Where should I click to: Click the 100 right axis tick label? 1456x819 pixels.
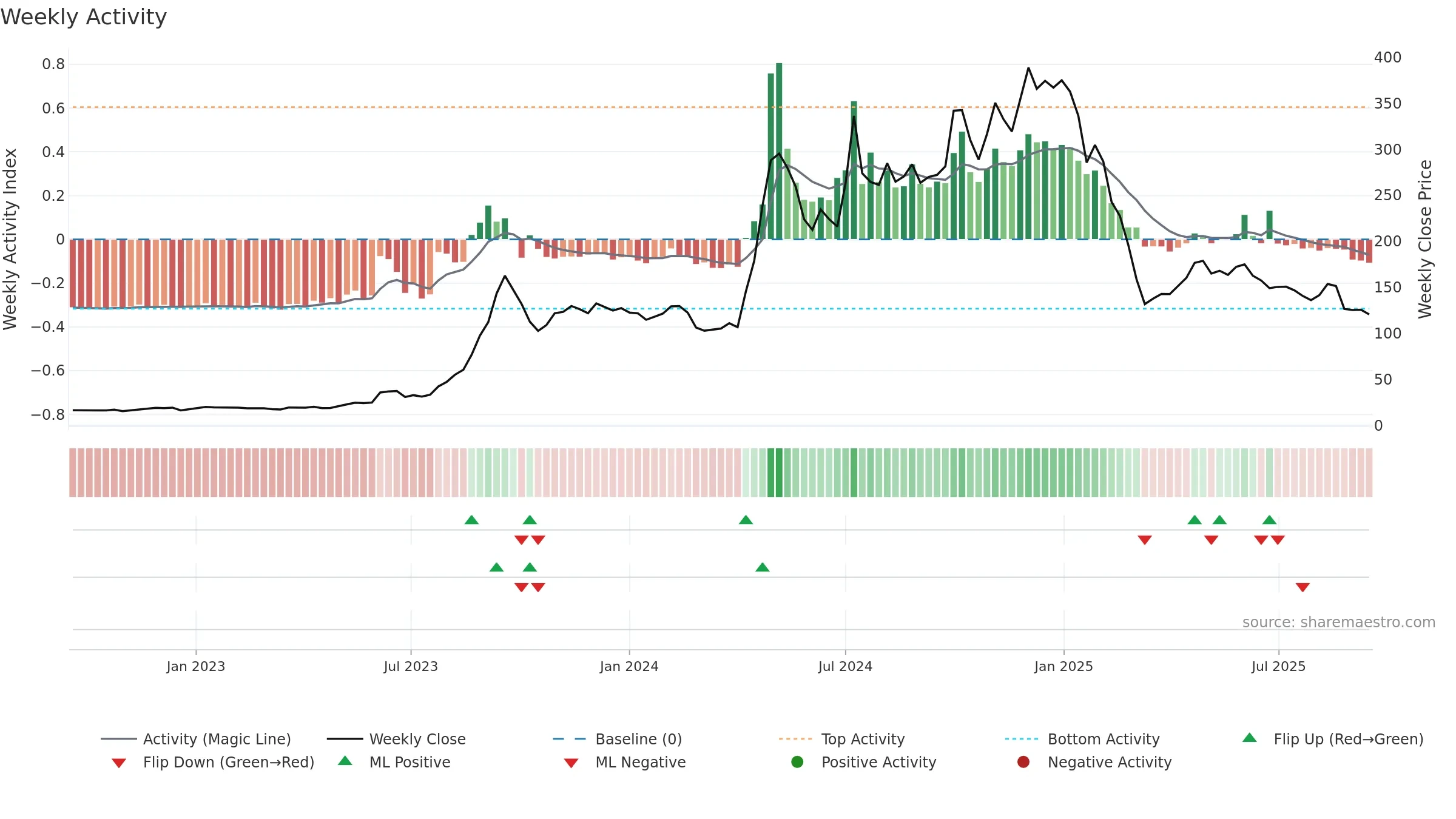[1388, 334]
